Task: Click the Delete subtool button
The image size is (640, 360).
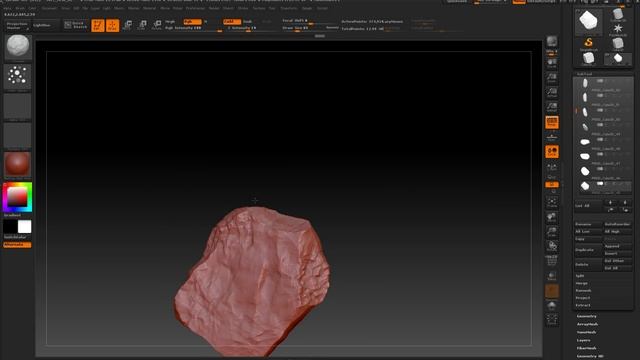Action: pyautogui.click(x=588, y=264)
